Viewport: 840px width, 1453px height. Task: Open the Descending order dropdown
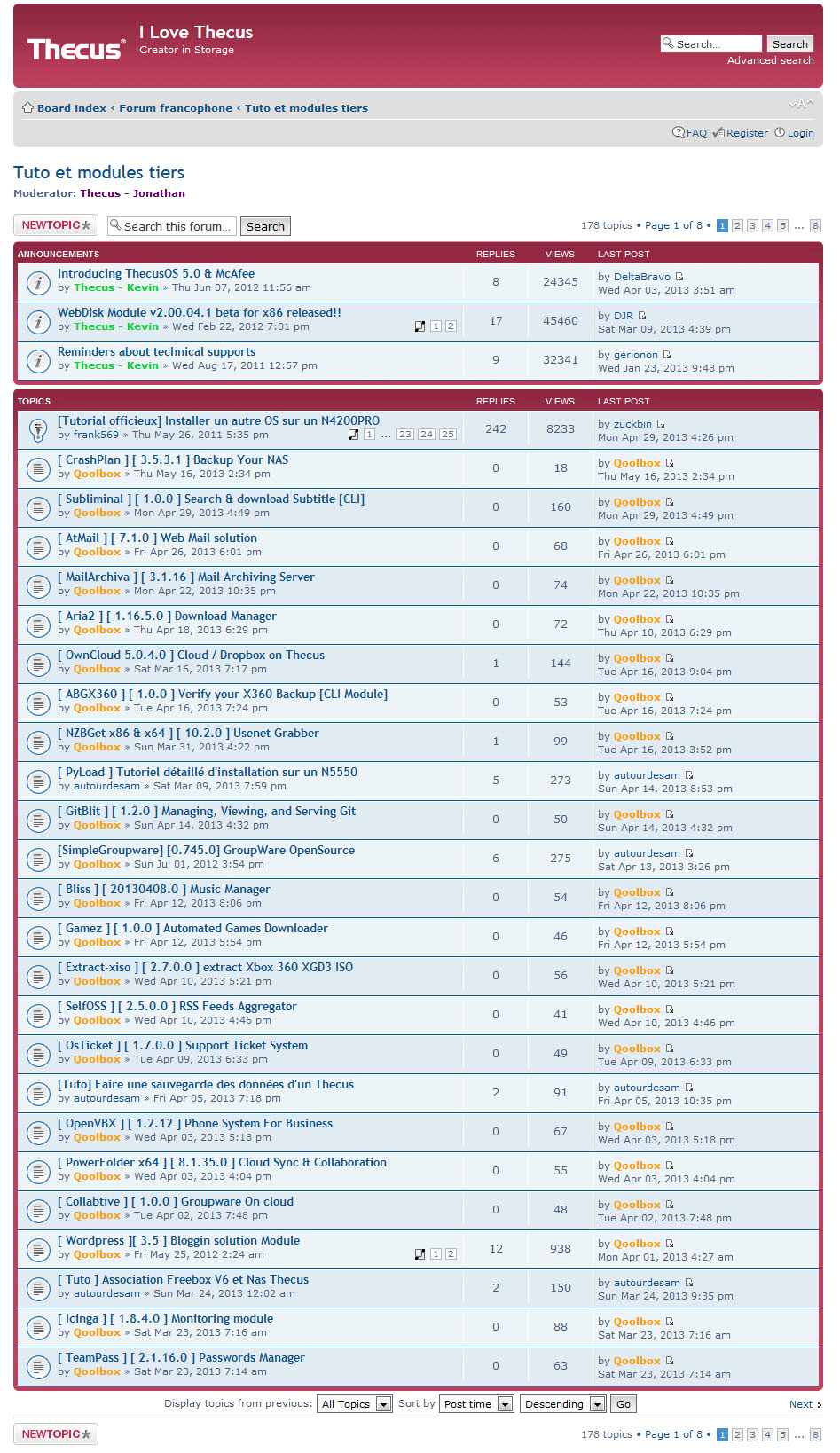coord(563,1404)
